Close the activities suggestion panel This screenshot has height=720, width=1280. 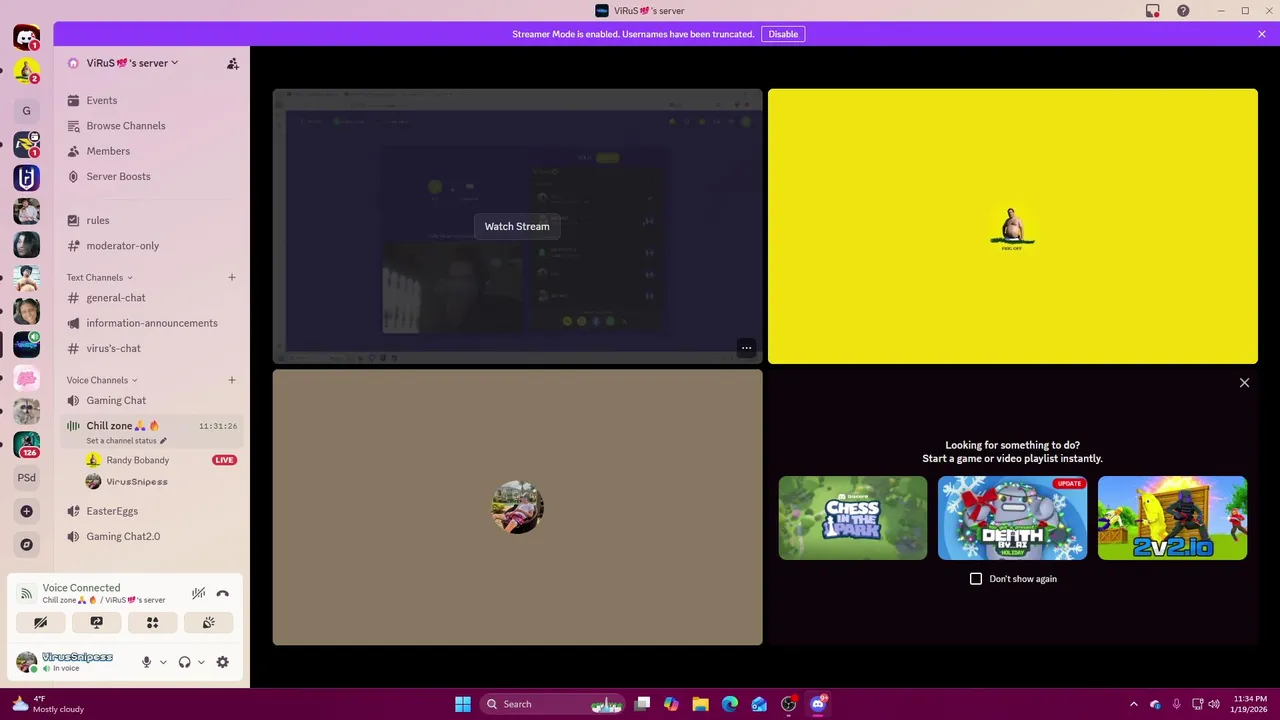[x=1244, y=383]
